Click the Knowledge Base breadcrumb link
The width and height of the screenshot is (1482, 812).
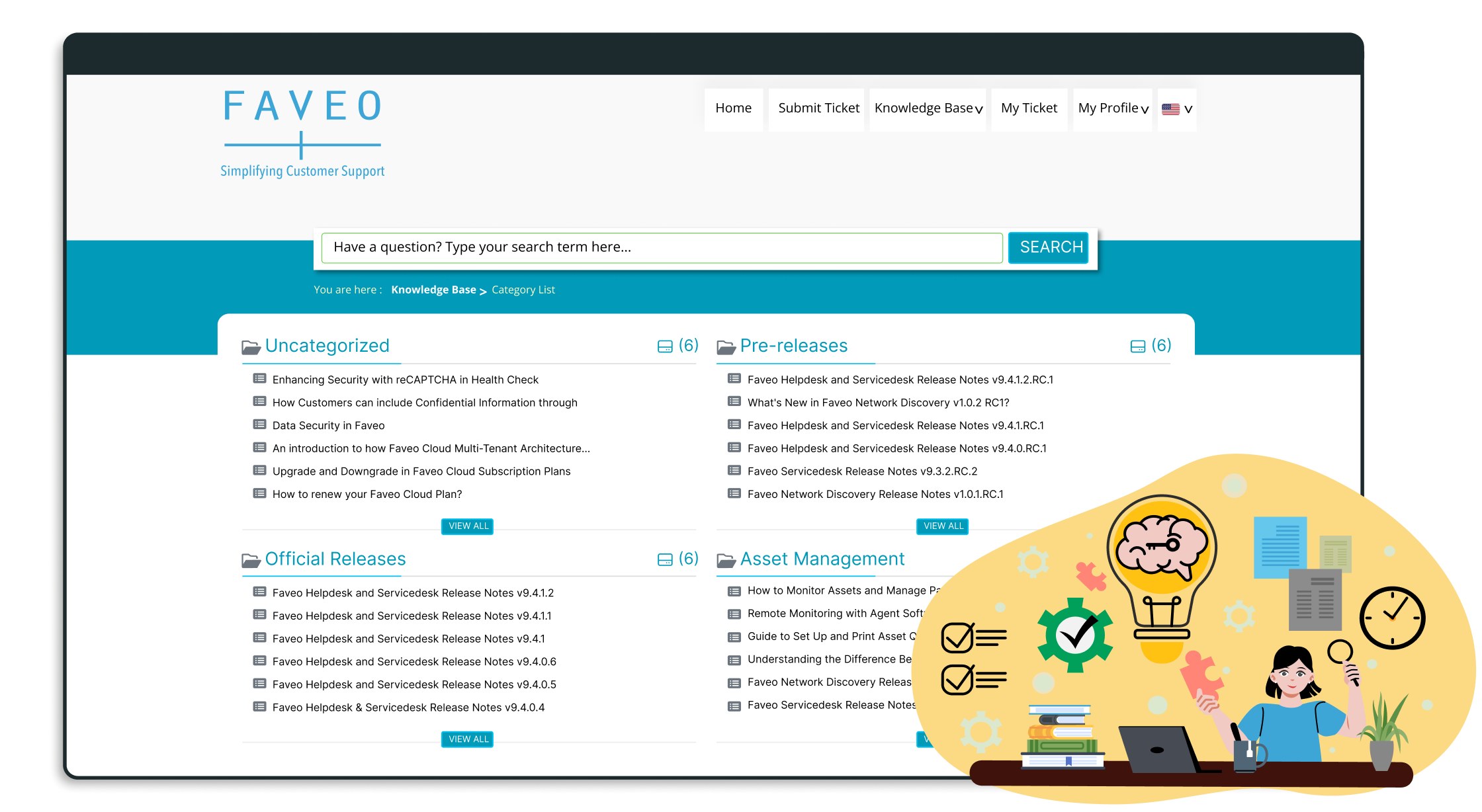point(434,290)
